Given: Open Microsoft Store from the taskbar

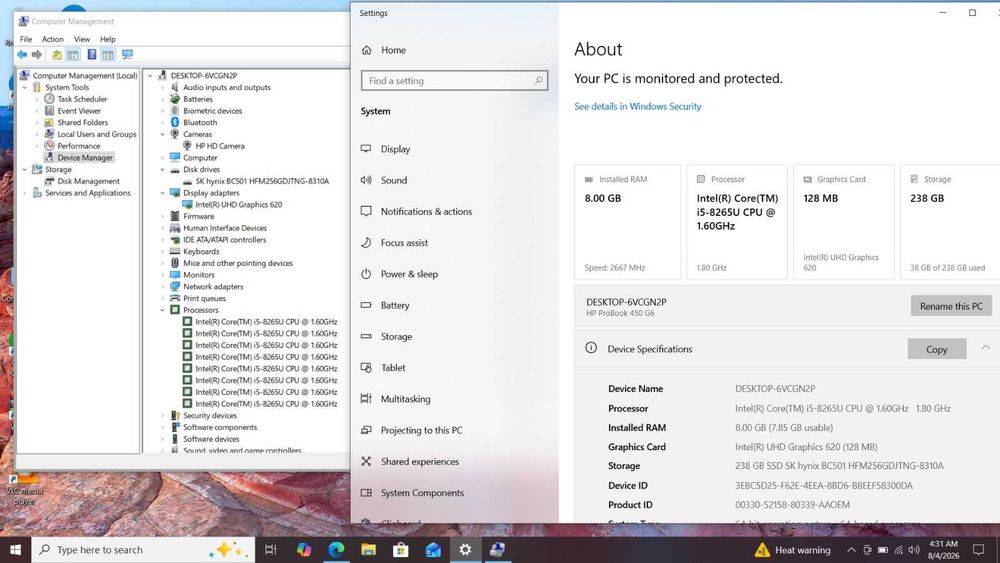Looking at the screenshot, I should (x=401, y=550).
